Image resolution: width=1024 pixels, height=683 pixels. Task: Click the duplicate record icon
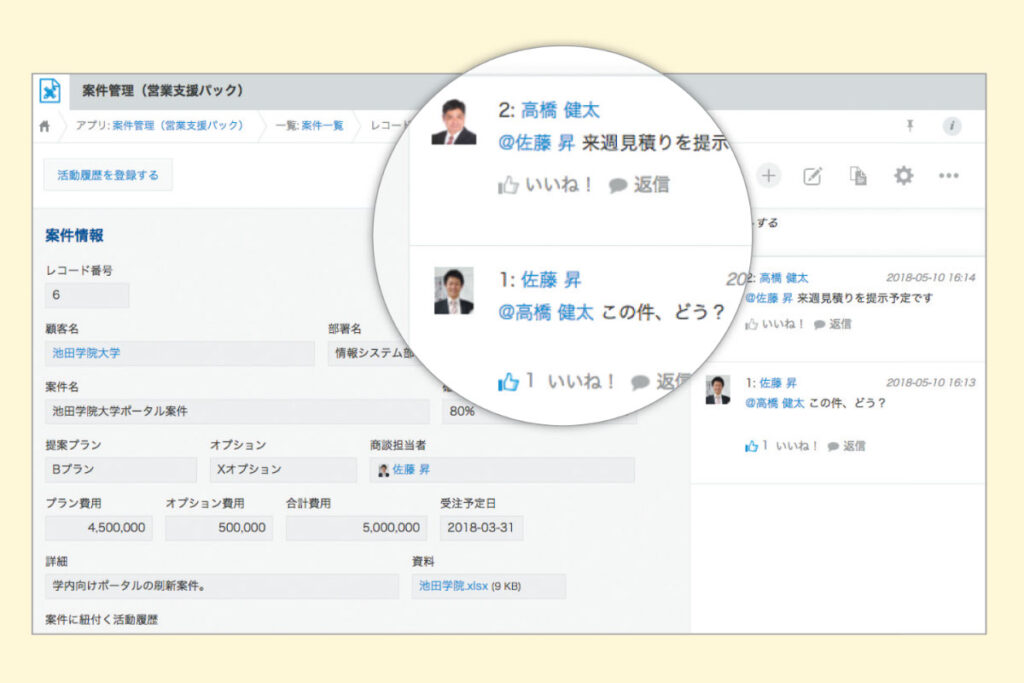point(858,175)
